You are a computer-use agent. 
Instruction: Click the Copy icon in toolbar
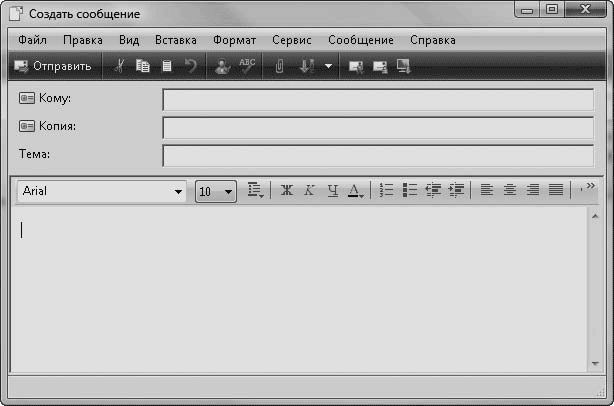142,67
